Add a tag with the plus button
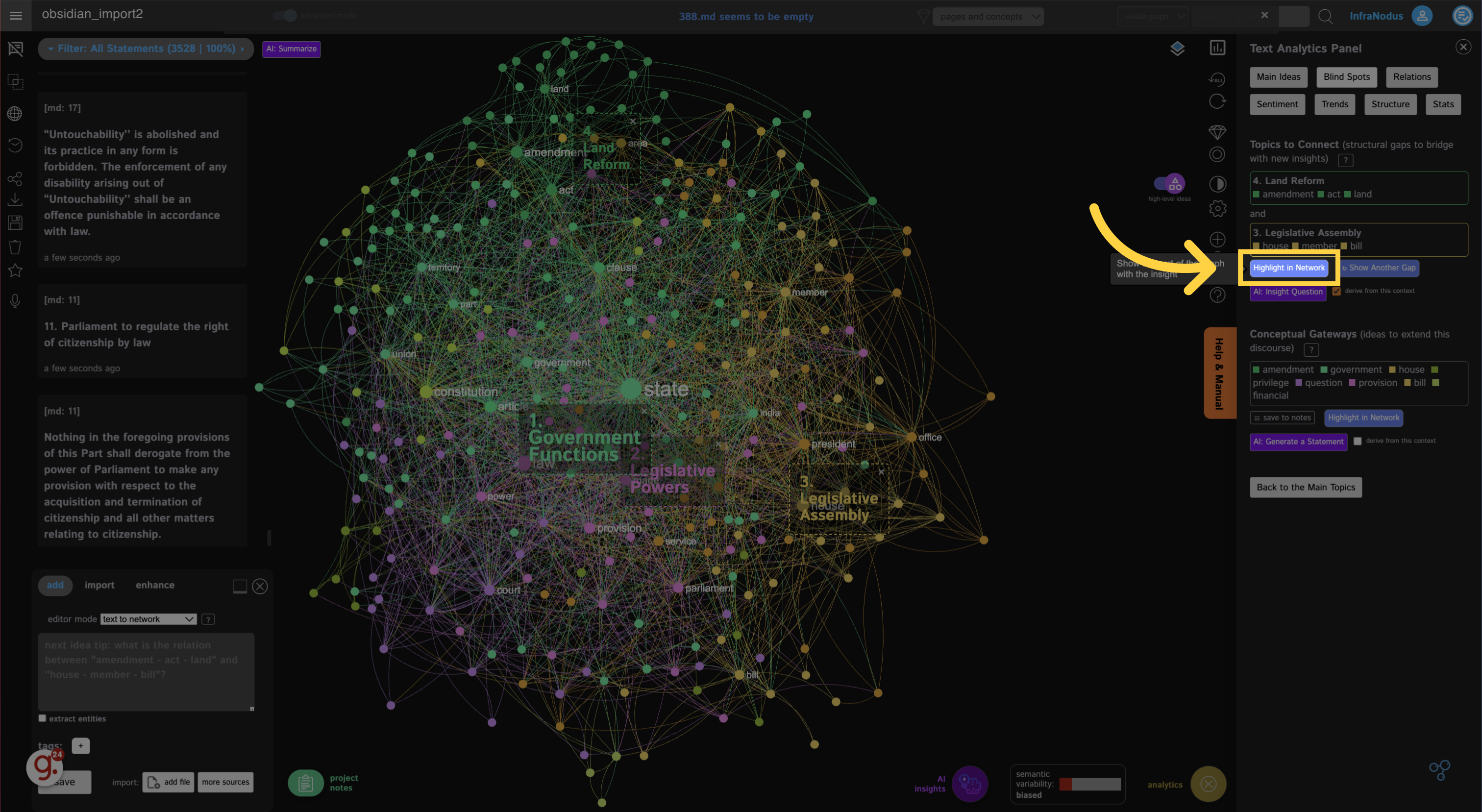The height and width of the screenshot is (812, 1482). [80, 746]
